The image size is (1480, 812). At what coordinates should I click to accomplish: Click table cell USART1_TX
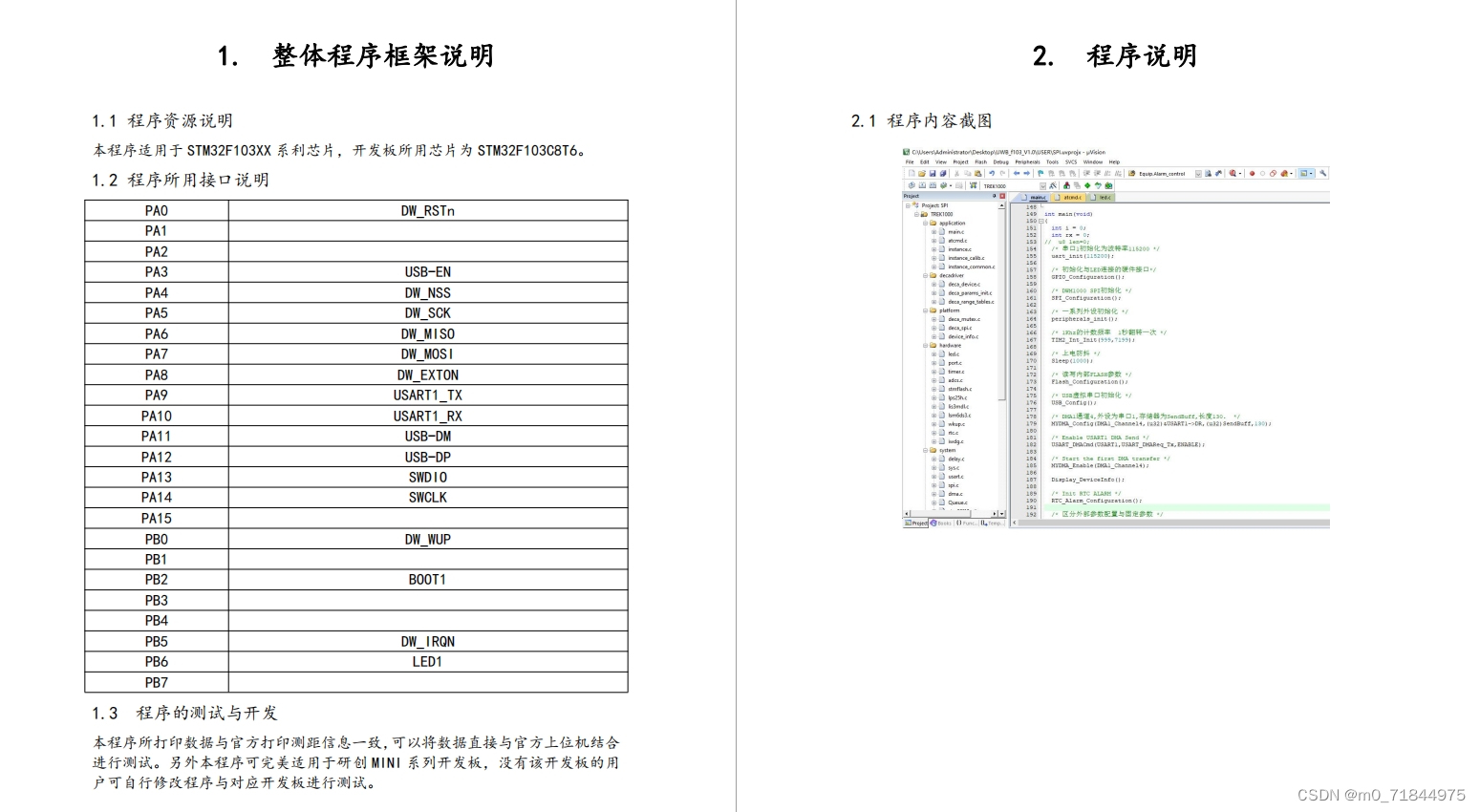(428, 395)
